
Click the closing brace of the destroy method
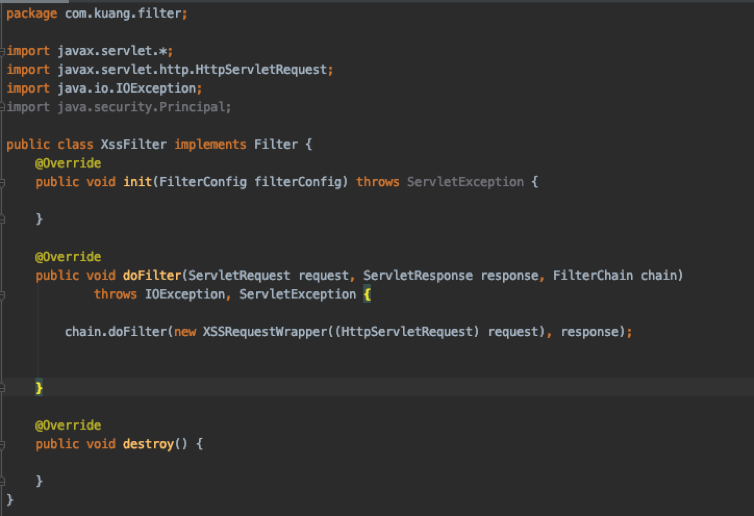pyautogui.click(x=39, y=481)
